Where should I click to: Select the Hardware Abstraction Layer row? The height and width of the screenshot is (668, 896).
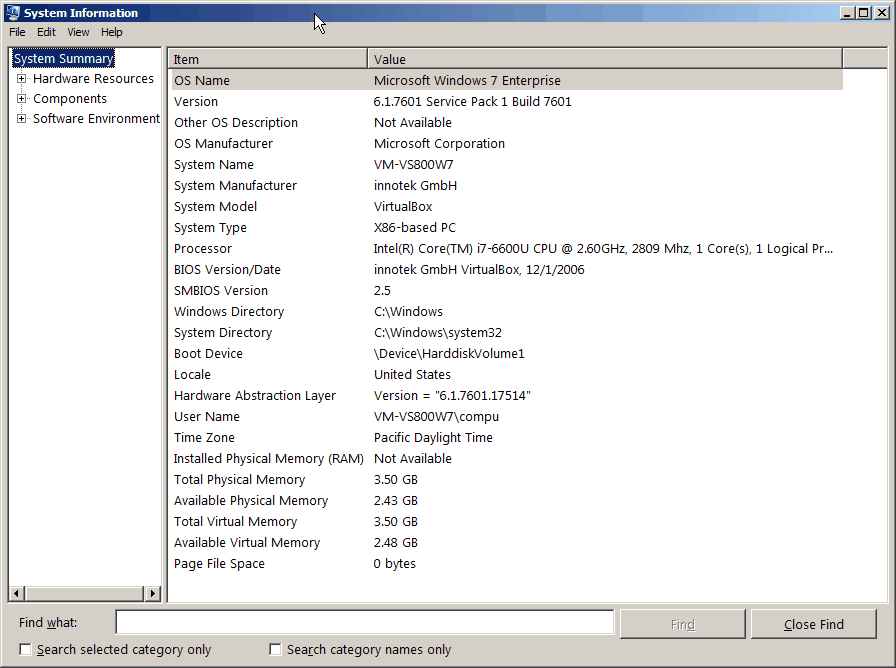click(507, 395)
